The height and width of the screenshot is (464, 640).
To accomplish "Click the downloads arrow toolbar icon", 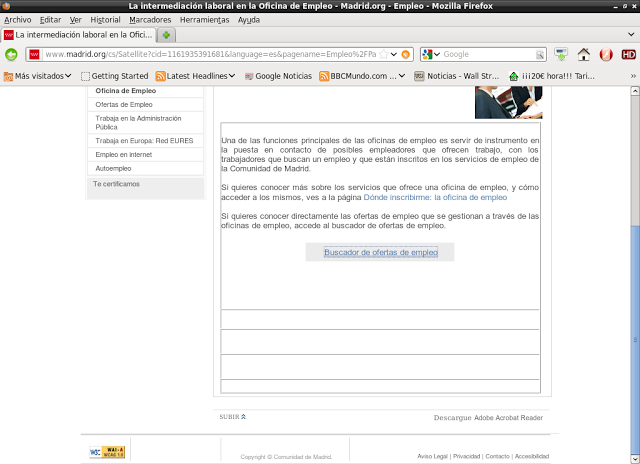I will (x=561, y=54).
